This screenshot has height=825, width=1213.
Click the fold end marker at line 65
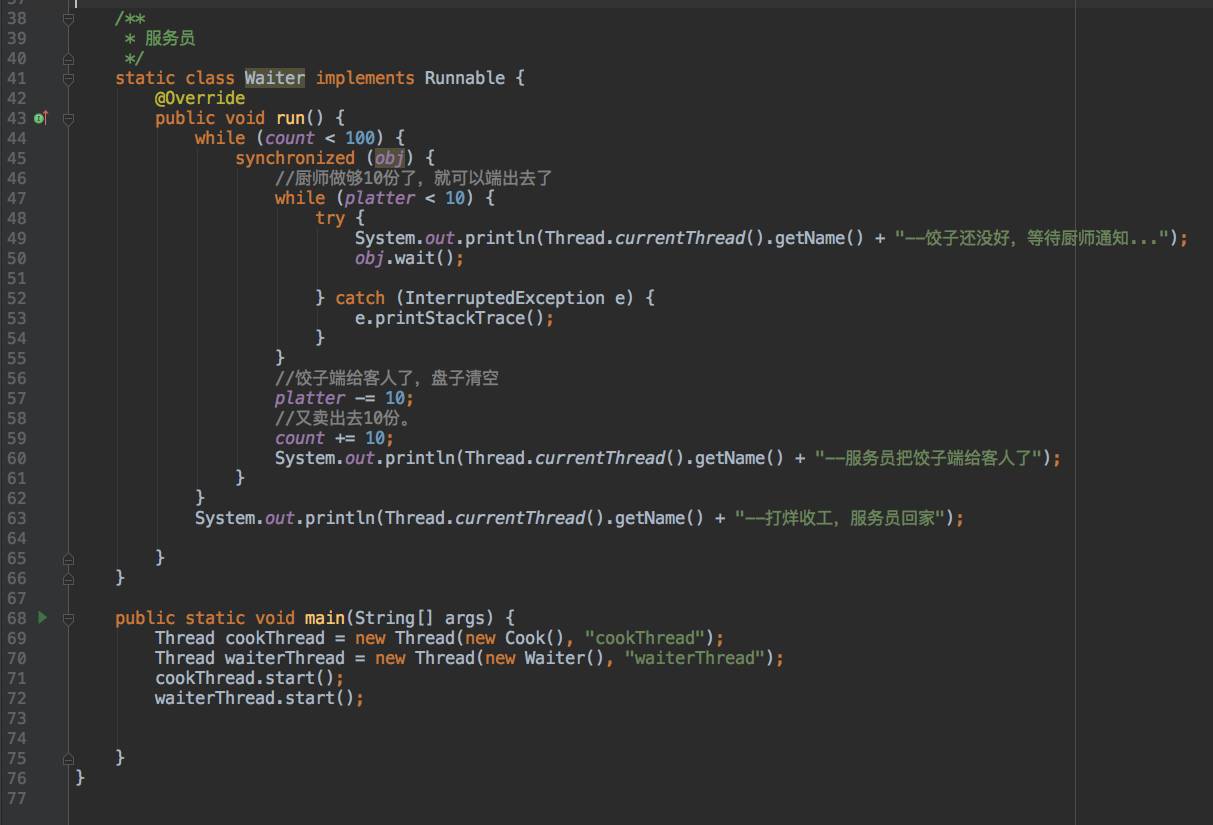click(x=68, y=558)
